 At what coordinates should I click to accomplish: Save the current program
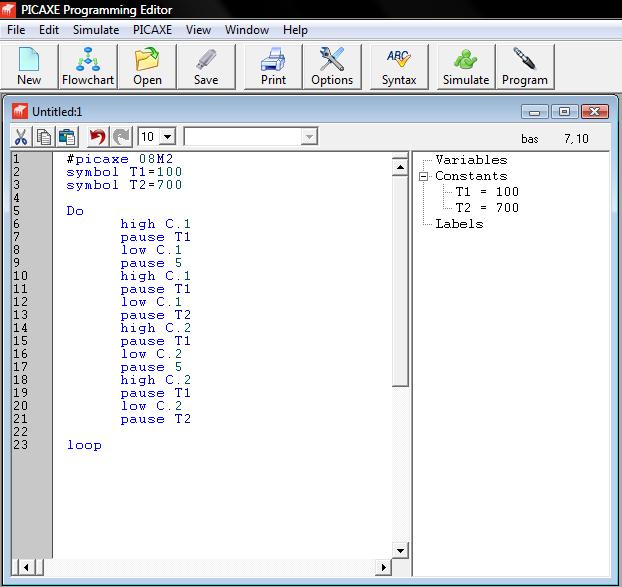point(206,66)
